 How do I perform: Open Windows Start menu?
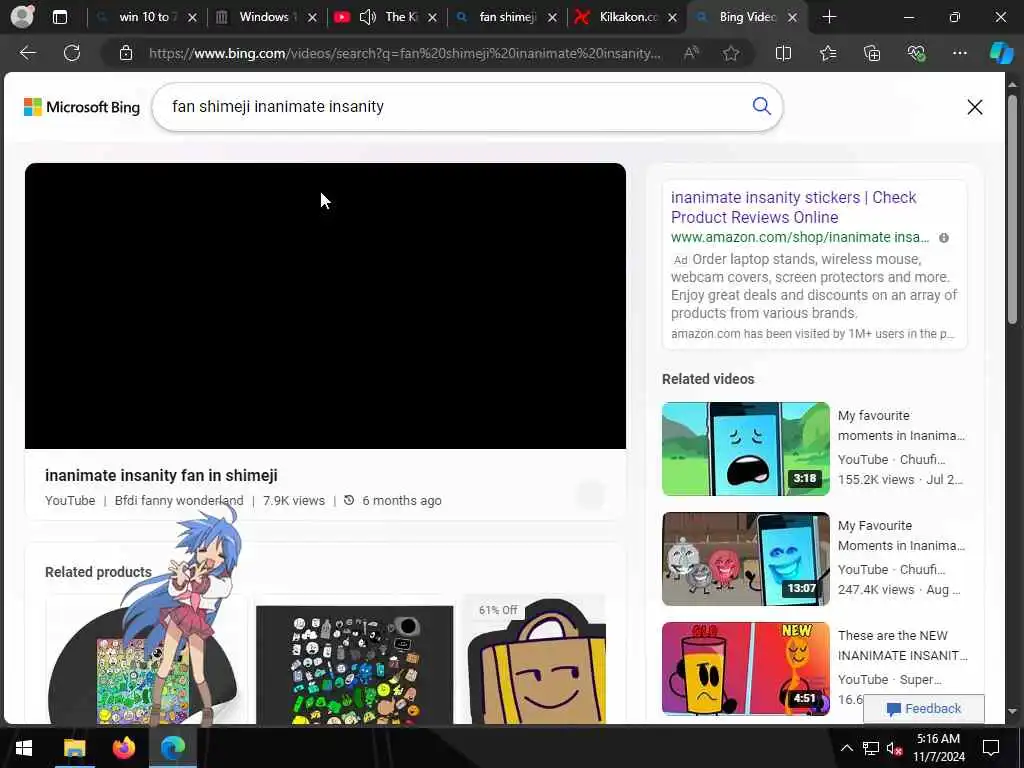tap(24, 748)
